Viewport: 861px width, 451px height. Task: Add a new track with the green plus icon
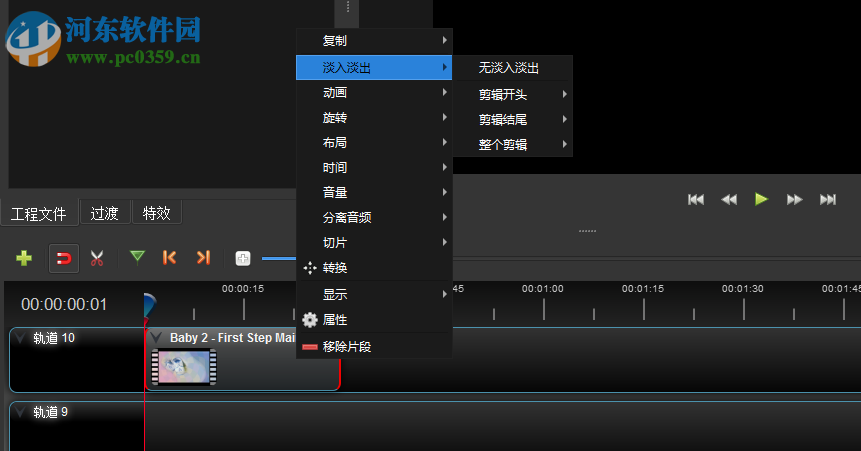[x=24, y=258]
